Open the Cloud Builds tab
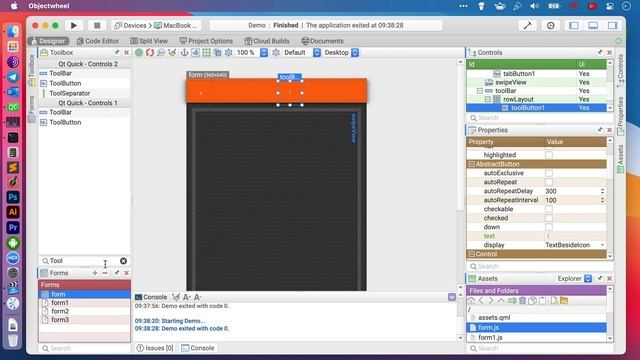 [267, 41]
